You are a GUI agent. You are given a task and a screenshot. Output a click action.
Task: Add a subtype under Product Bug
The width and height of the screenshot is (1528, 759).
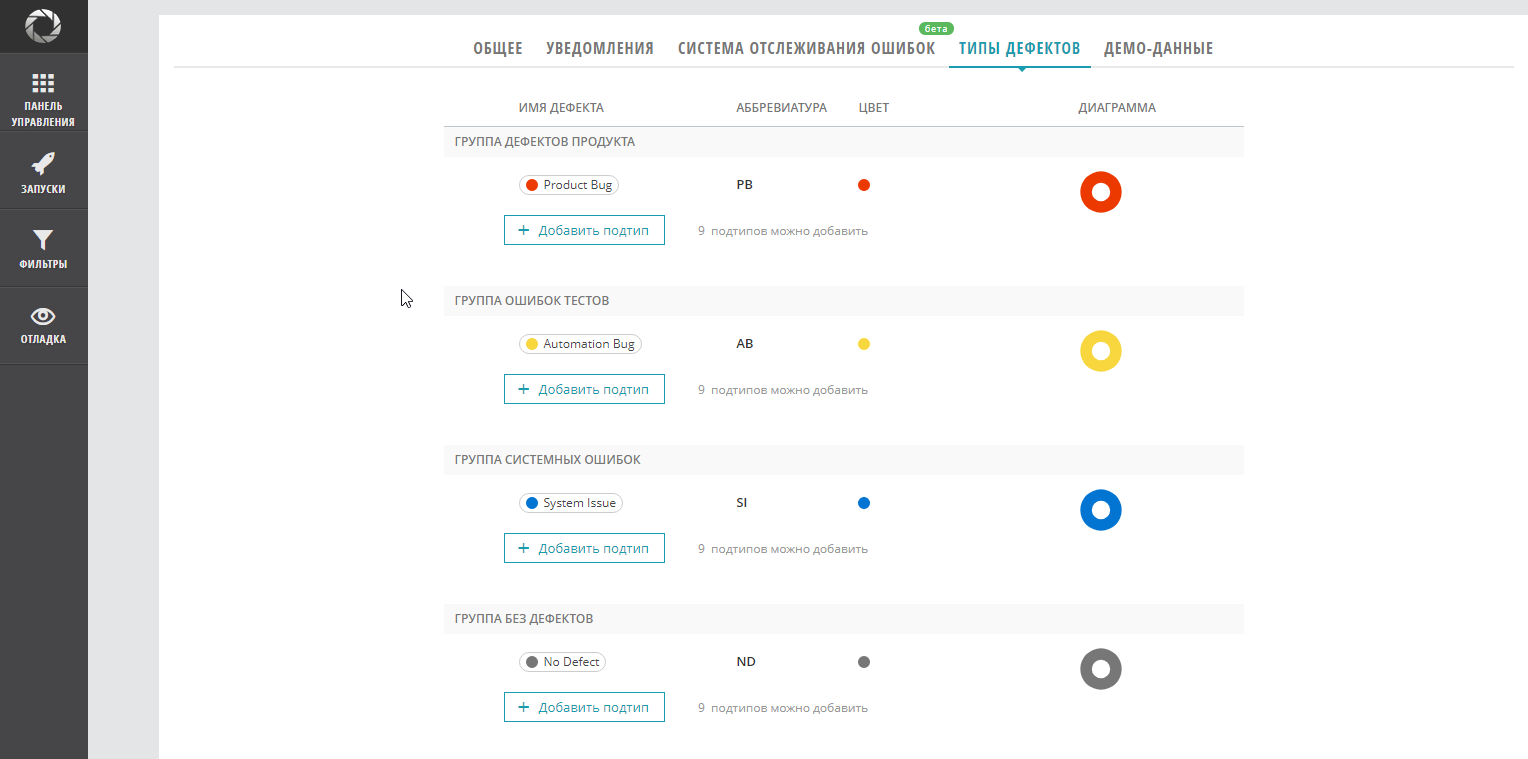584,229
